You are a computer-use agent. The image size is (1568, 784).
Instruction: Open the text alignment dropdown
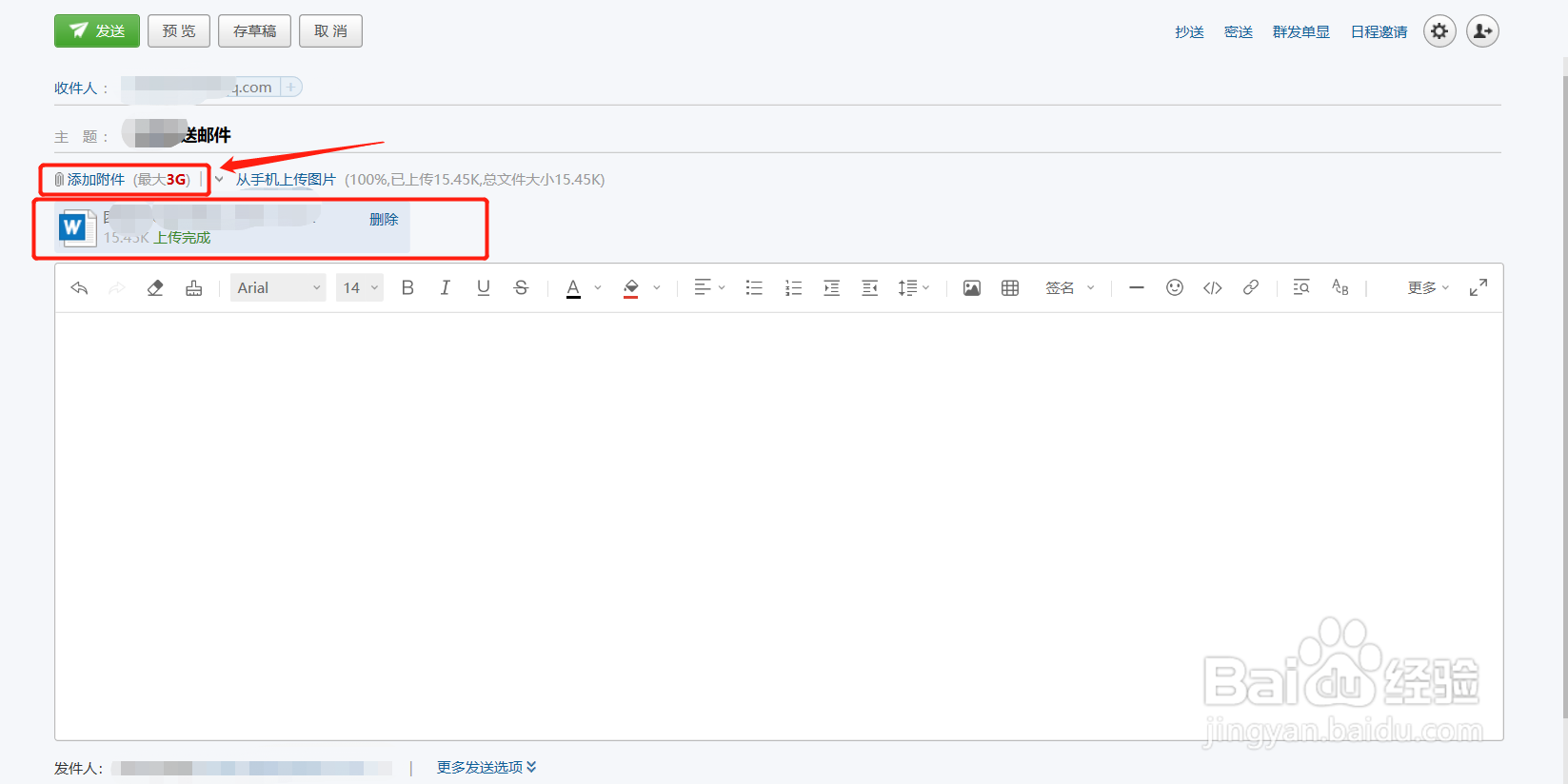point(709,287)
